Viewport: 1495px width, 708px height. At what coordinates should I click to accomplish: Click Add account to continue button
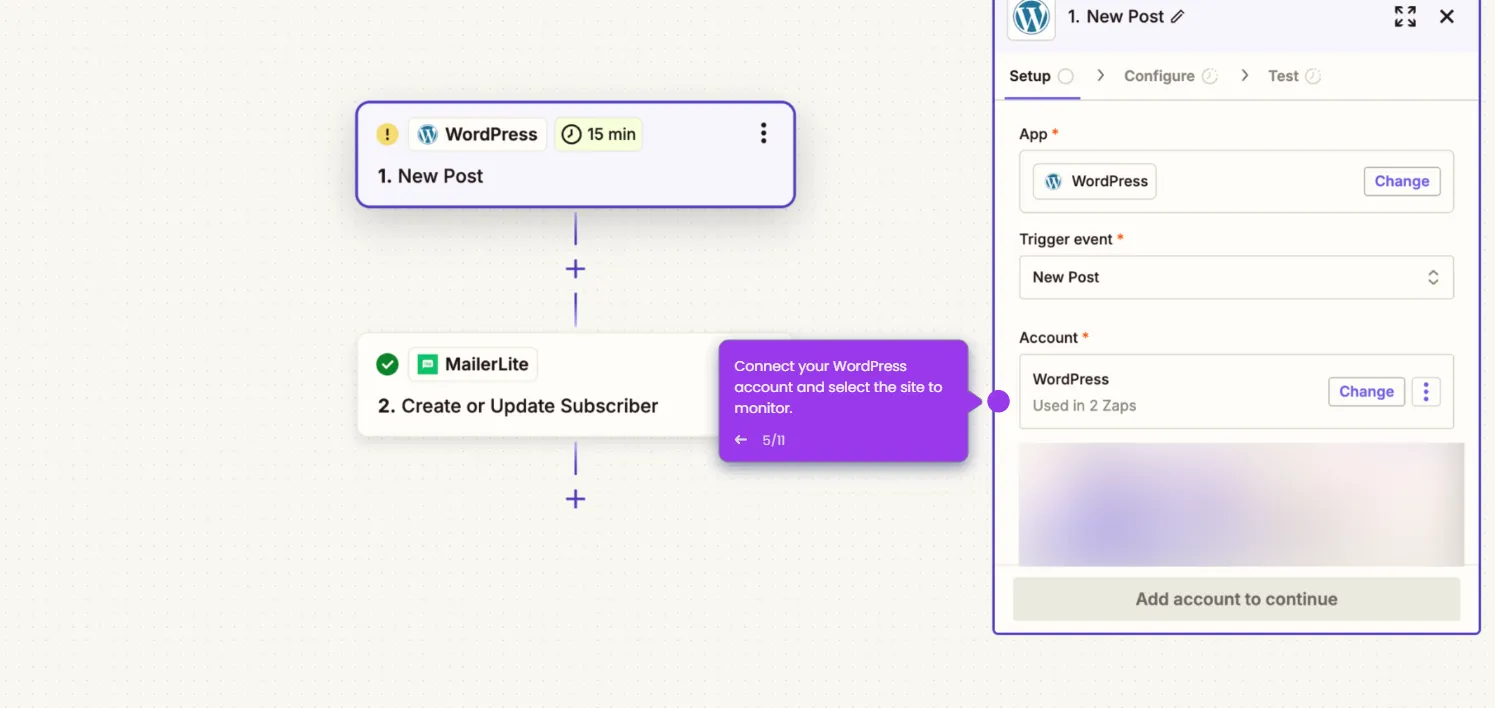point(1236,599)
